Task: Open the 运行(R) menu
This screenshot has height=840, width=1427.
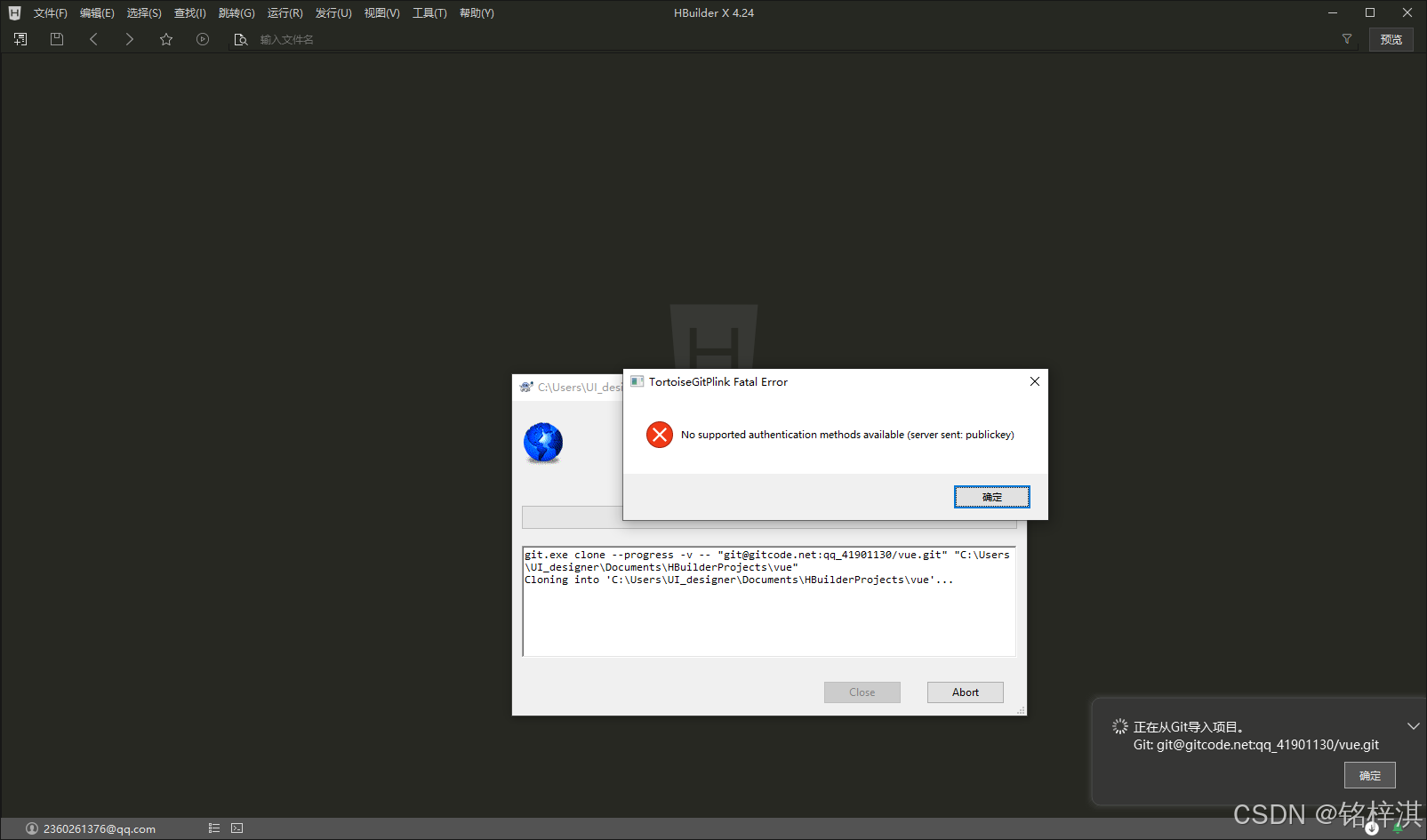Action: [x=285, y=13]
